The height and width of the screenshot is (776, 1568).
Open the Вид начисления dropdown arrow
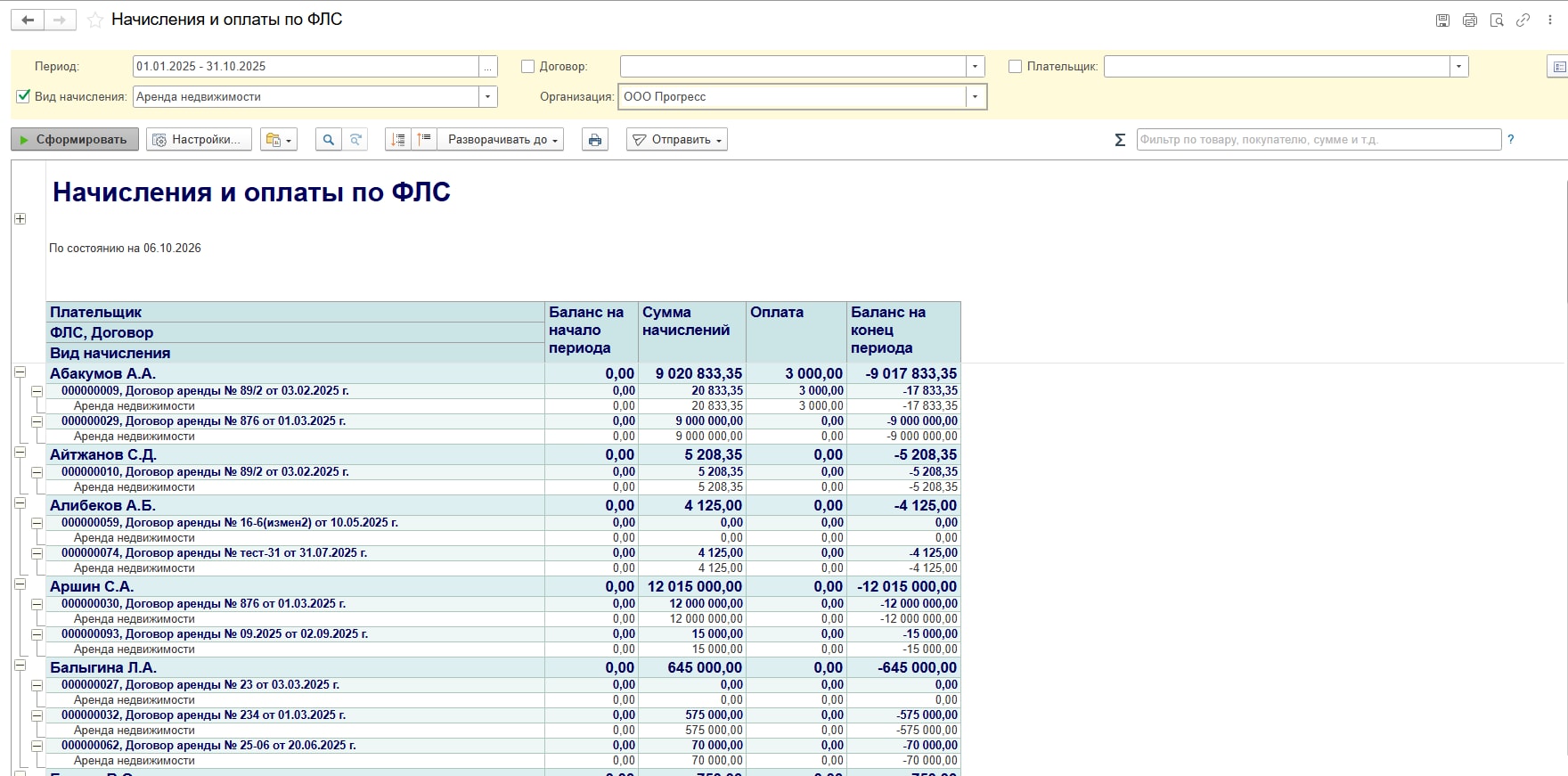487,97
